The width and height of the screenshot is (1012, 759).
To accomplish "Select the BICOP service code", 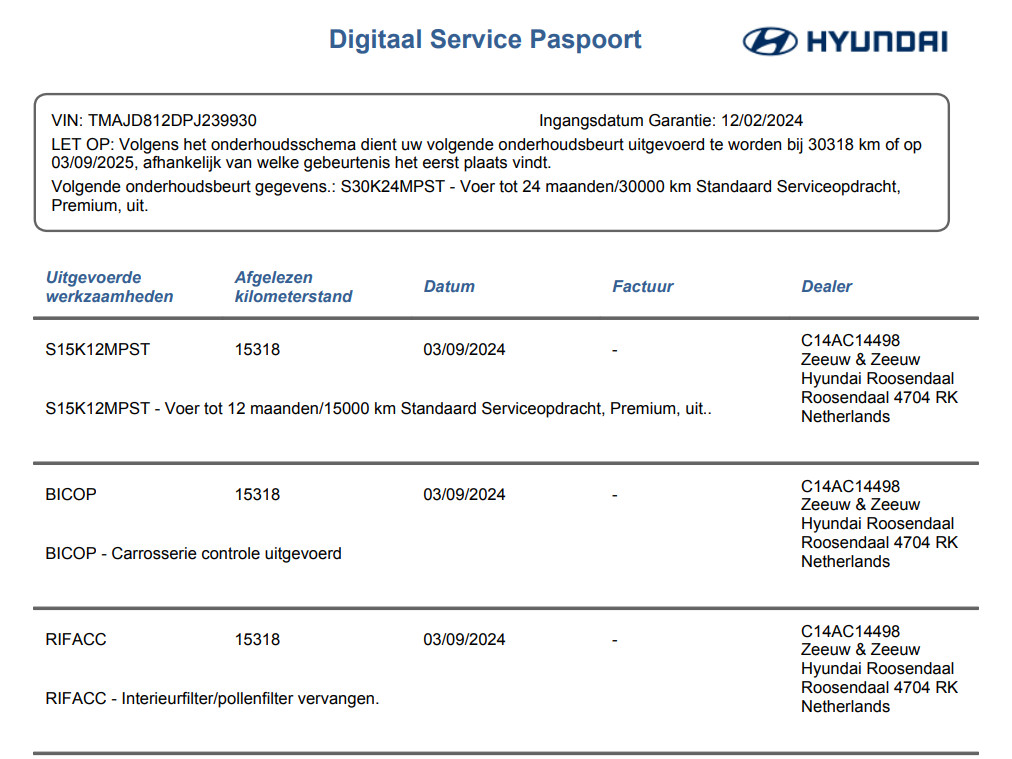I will pyautogui.click(x=71, y=495).
